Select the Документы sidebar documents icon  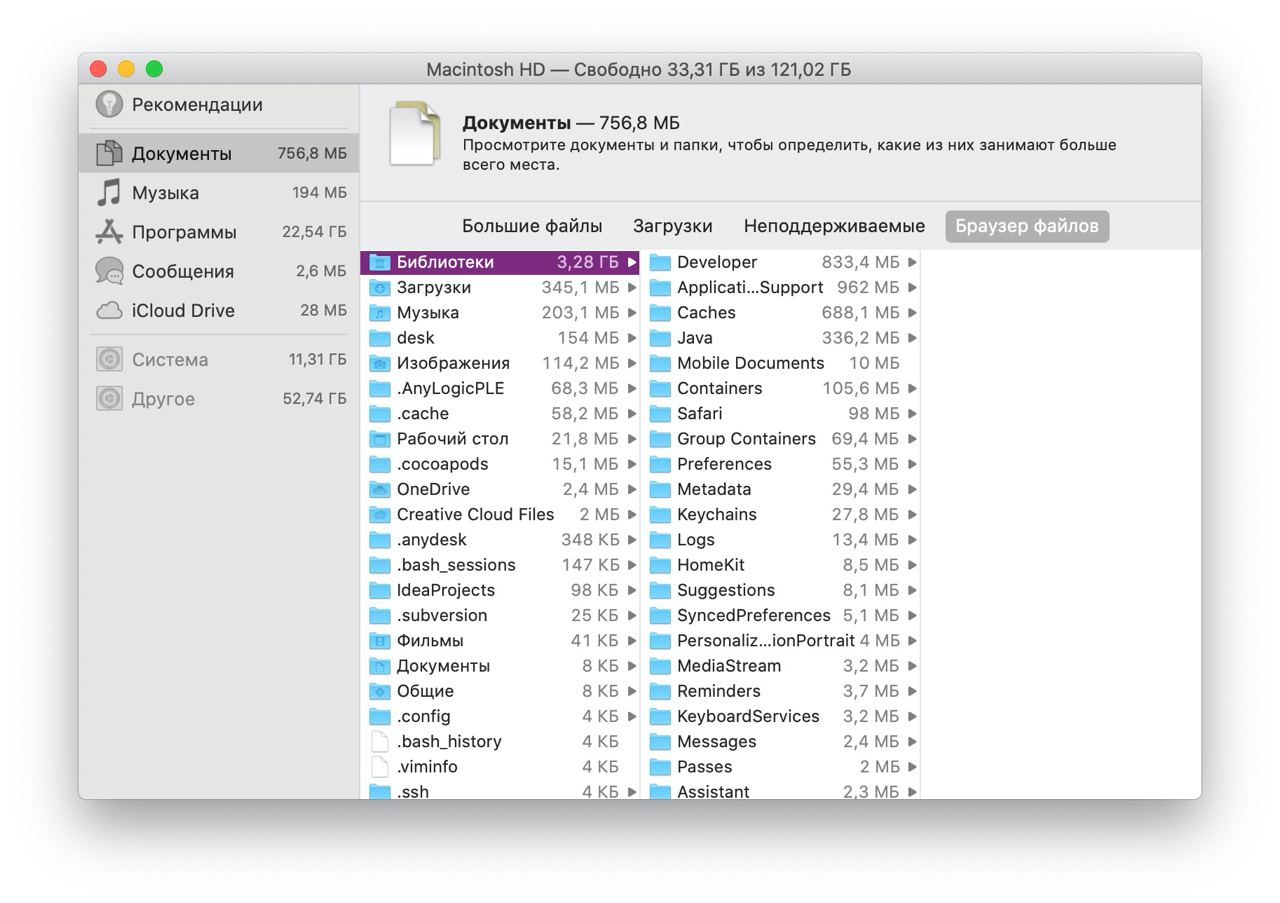[109, 153]
